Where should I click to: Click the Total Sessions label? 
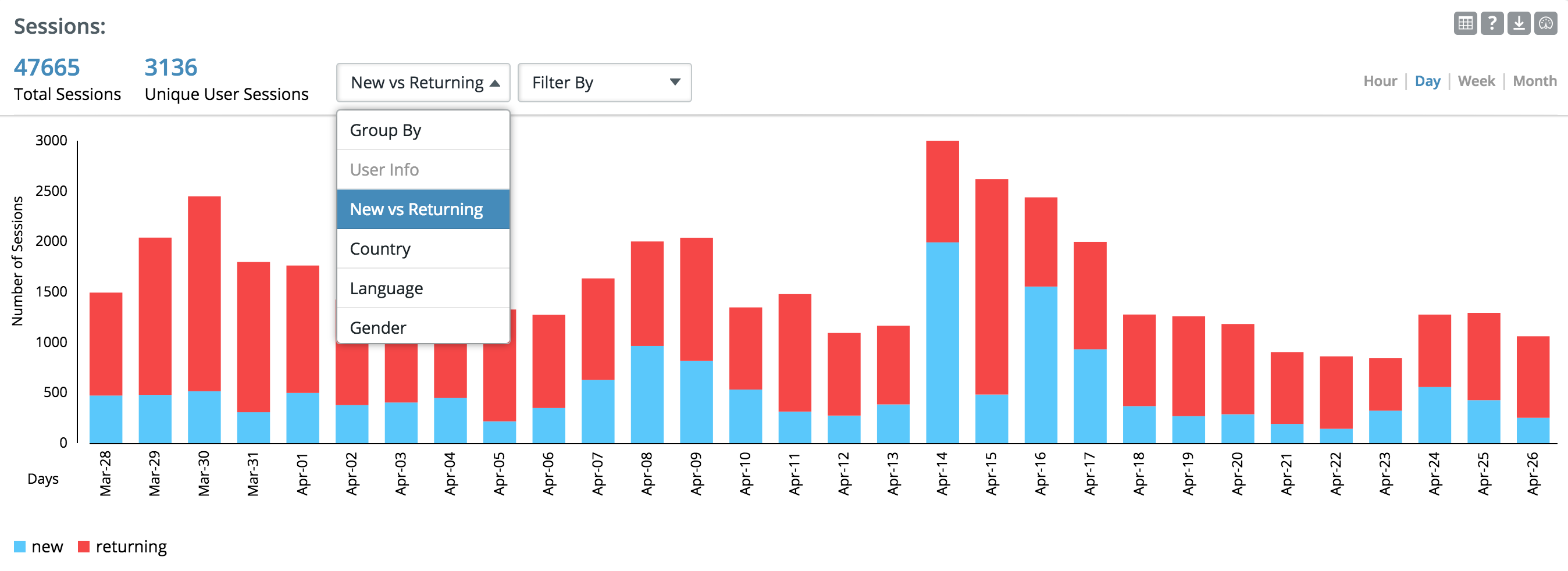tap(67, 94)
